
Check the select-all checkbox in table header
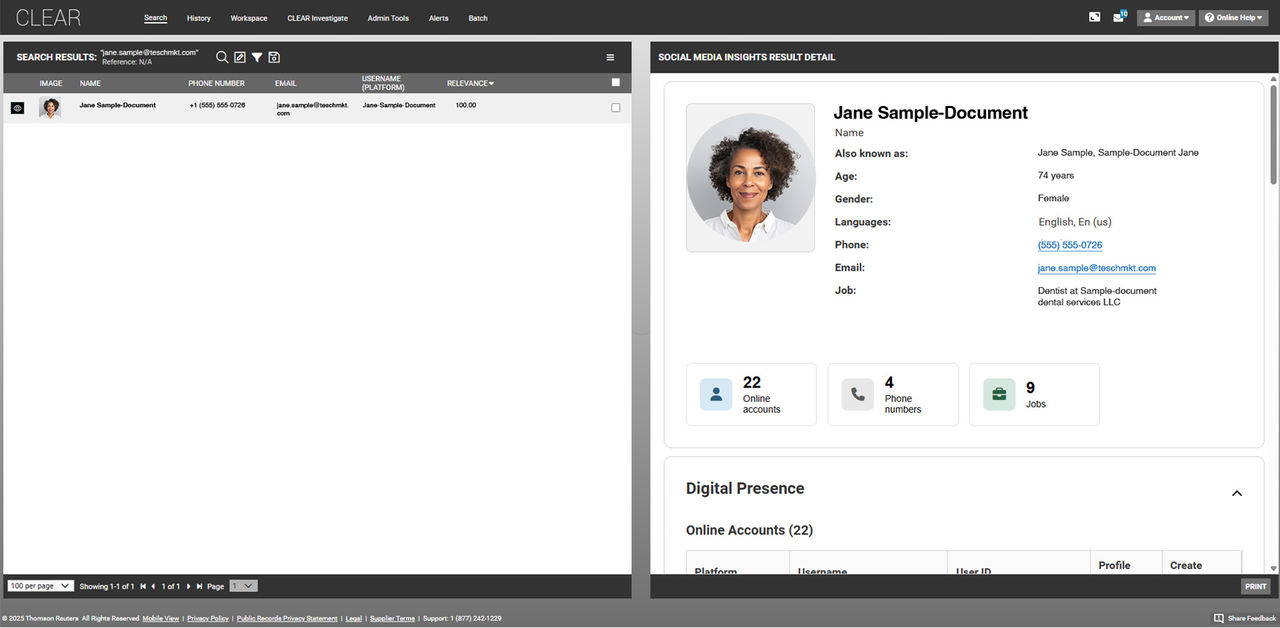pyautogui.click(x=615, y=83)
